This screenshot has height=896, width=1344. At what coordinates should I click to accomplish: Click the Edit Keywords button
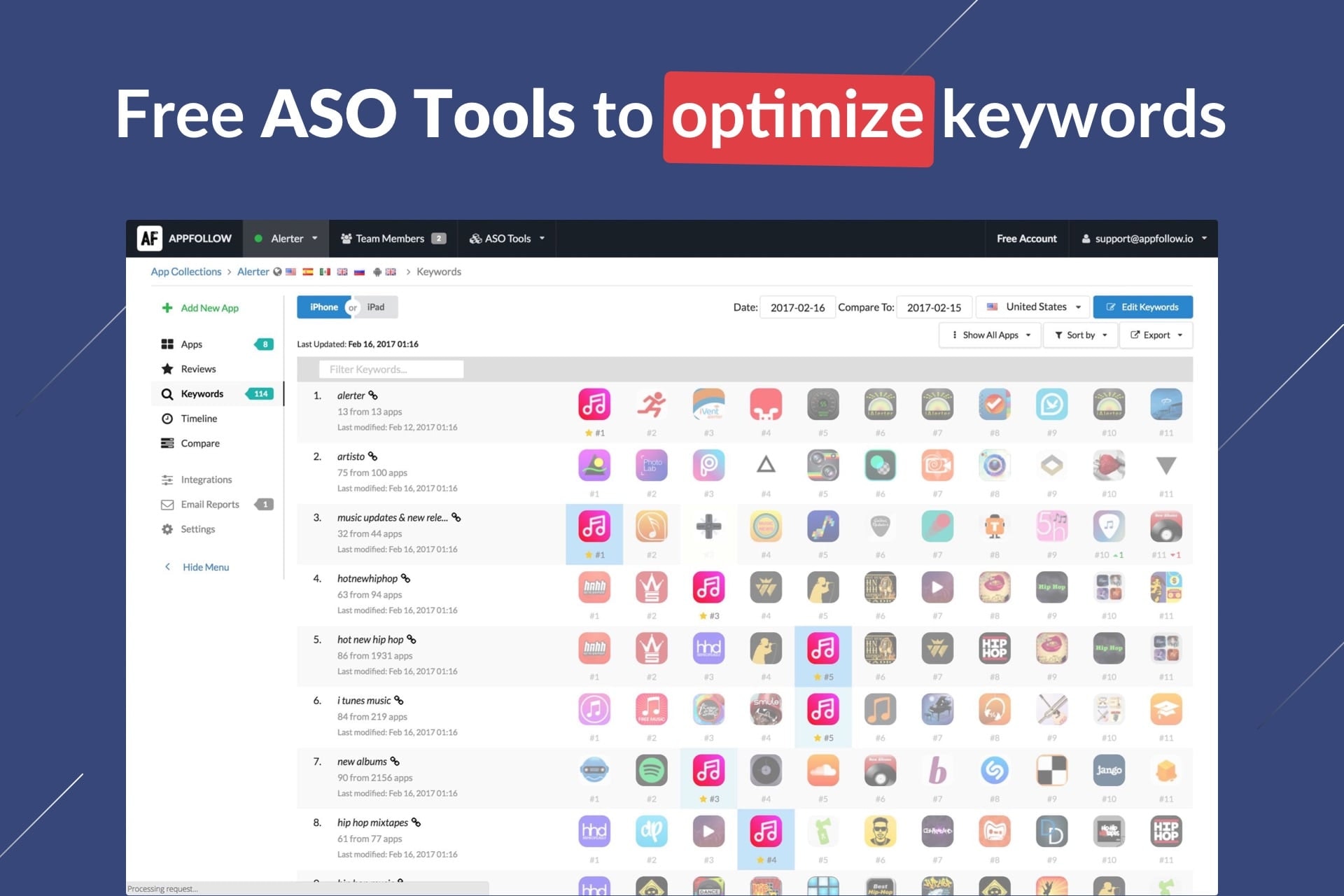[x=1142, y=307]
